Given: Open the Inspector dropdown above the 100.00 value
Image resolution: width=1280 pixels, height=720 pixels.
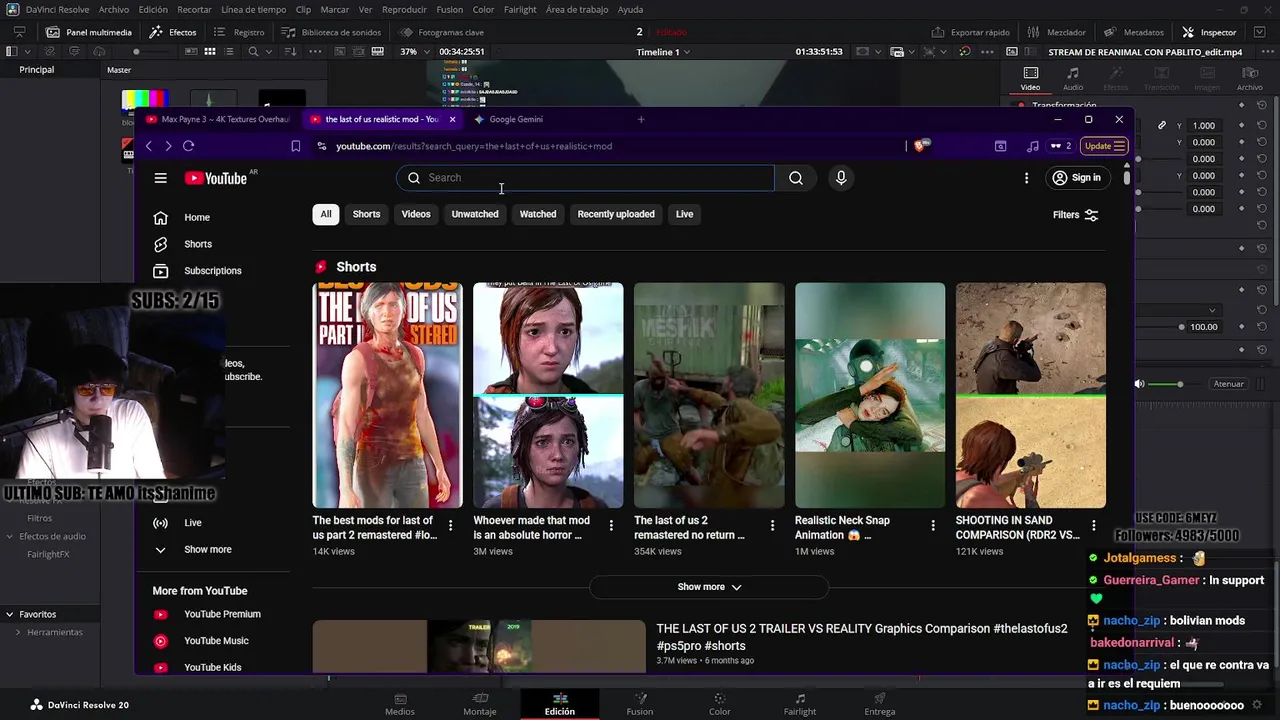Looking at the screenshot, I should (x=1212, y=310).
